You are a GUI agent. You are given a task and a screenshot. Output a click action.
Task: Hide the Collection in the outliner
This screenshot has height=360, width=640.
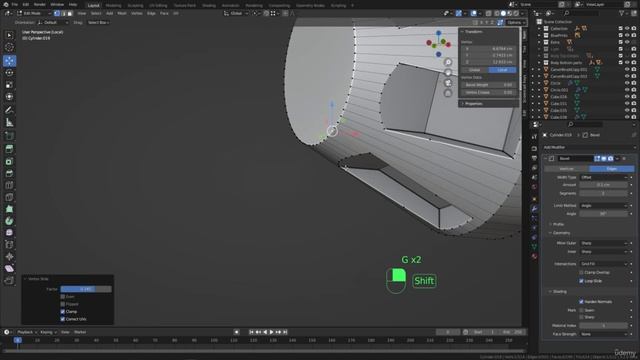click(627, 29)
